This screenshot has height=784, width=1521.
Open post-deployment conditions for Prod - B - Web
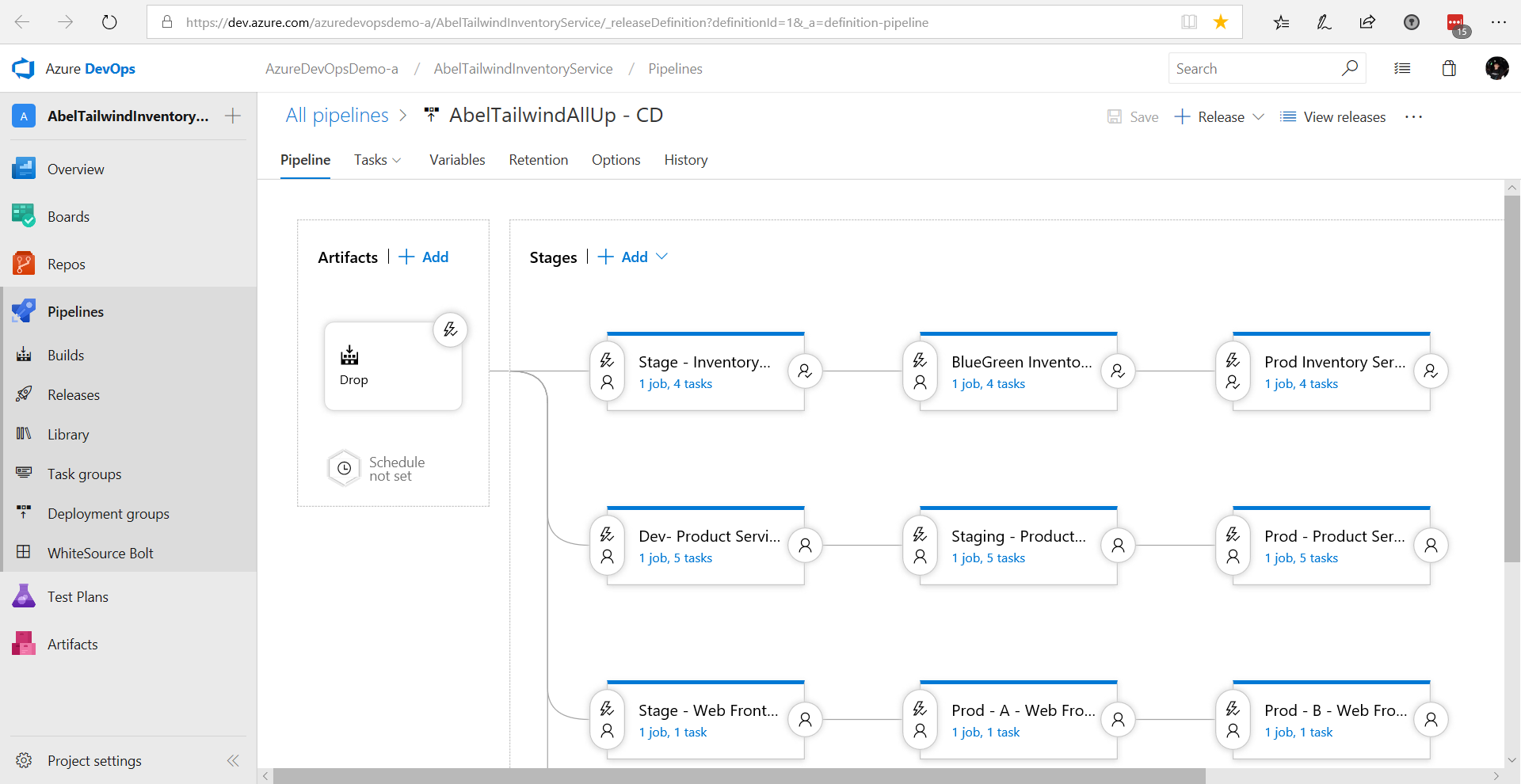(x=1431, y=719)
